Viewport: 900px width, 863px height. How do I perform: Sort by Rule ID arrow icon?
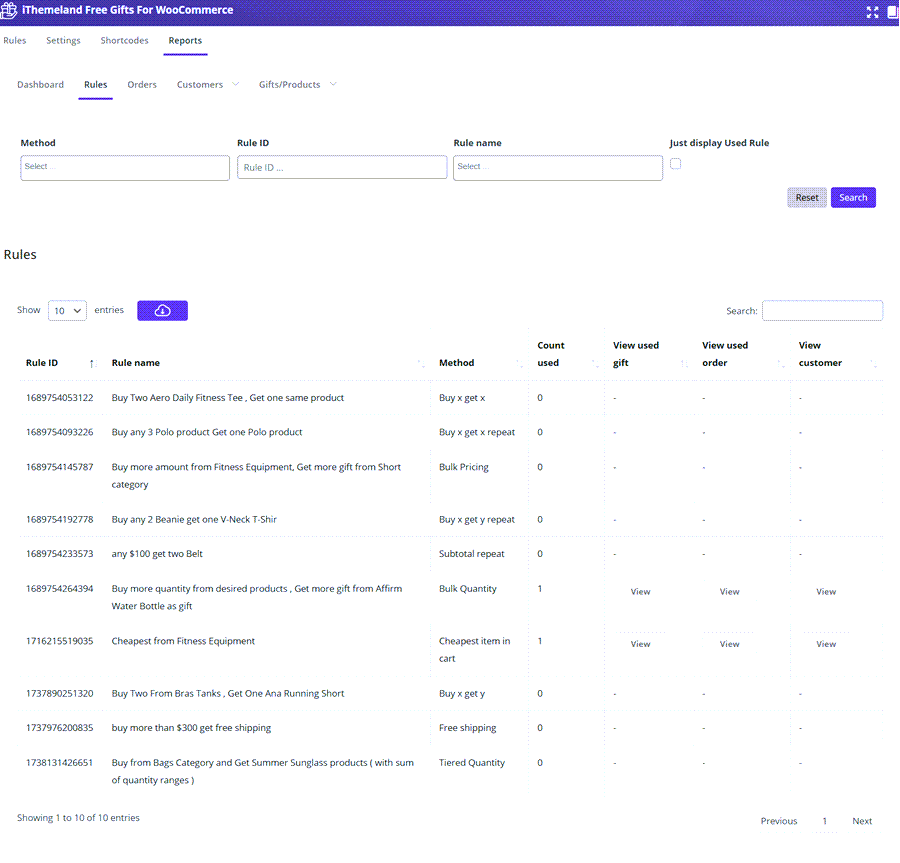pos(92,363)
